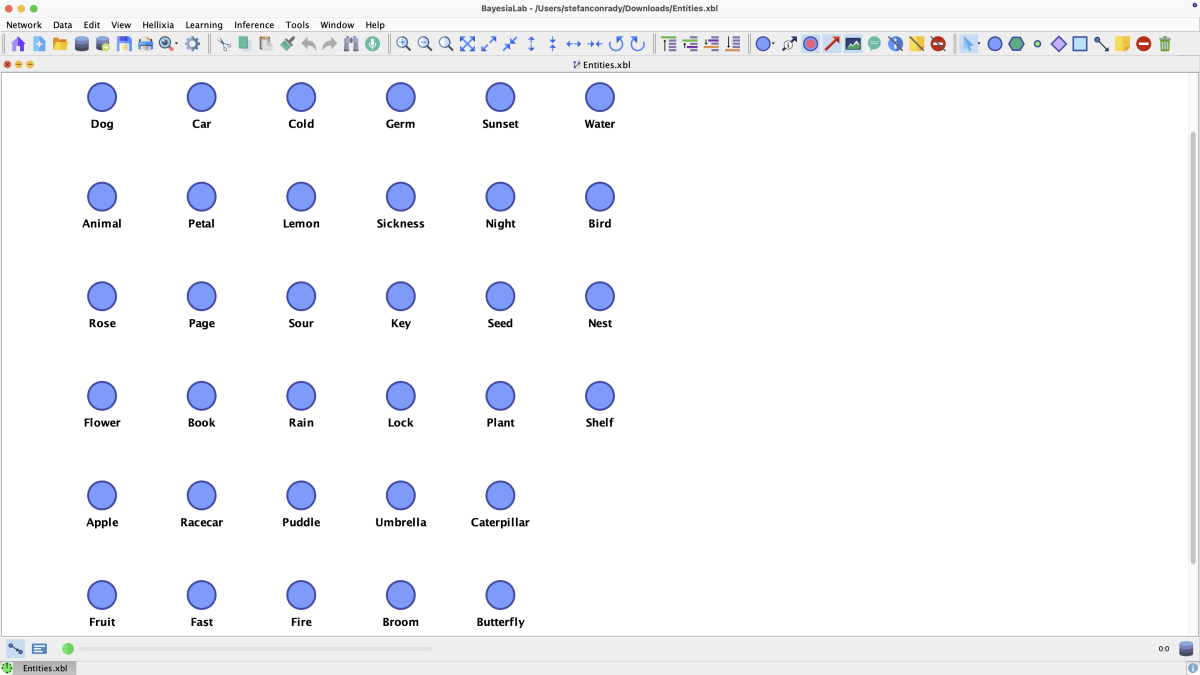Open the Learning menu
The height and width of the screenshot is (675, 1200).
[204, 25]
